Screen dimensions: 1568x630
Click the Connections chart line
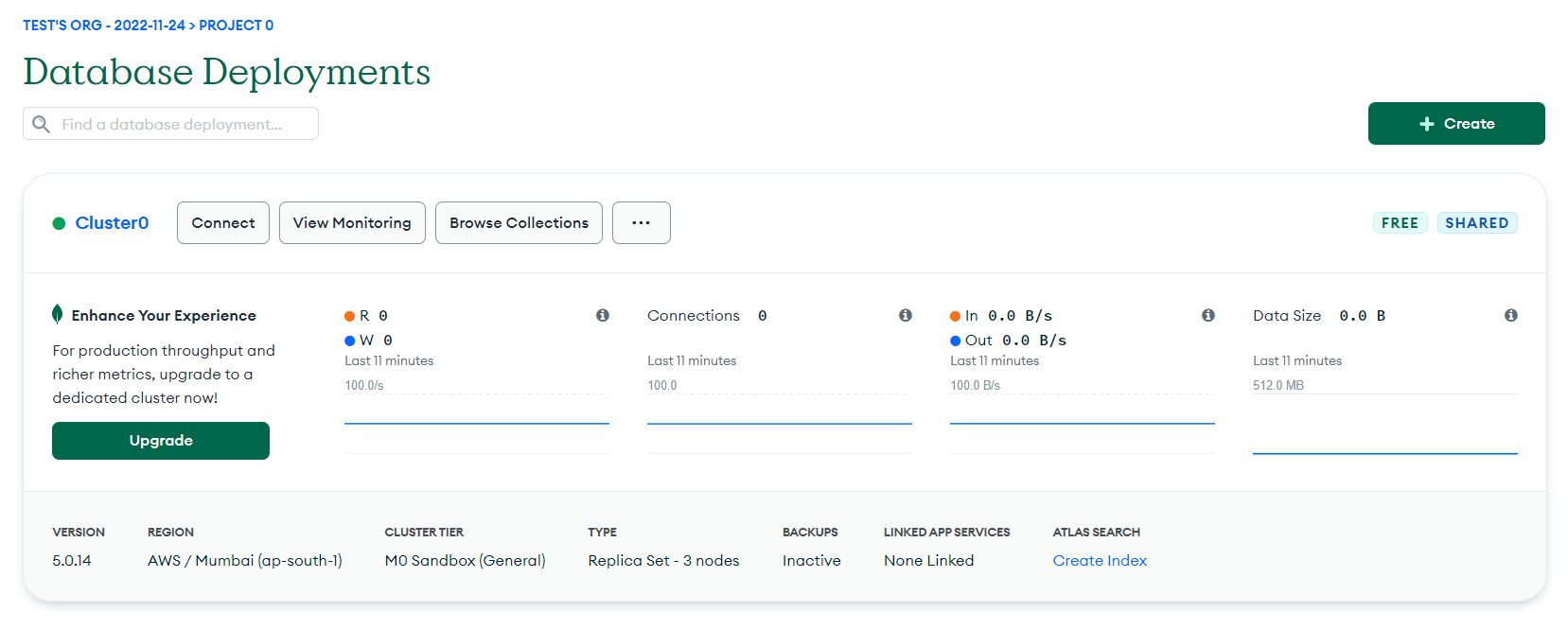tap(780, 423)
